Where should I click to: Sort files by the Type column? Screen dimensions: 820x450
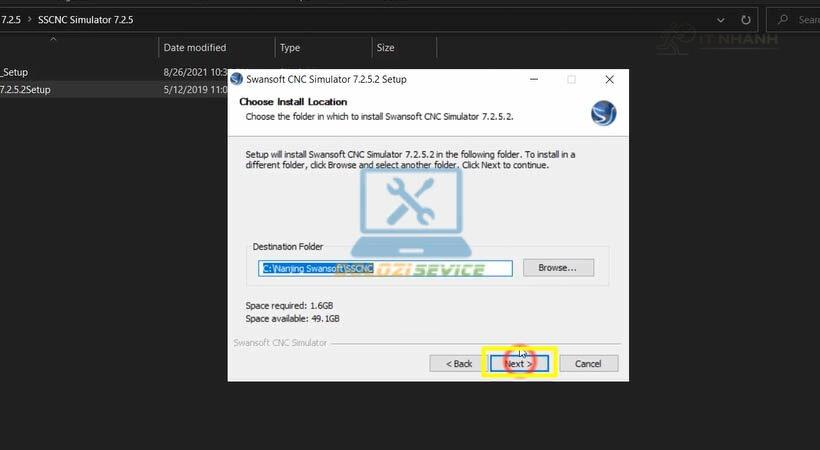[290, 48]
